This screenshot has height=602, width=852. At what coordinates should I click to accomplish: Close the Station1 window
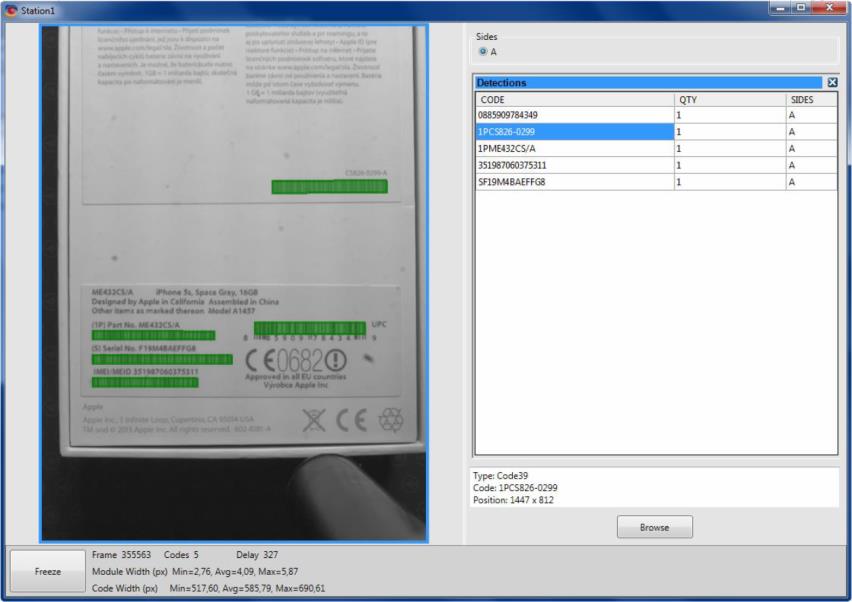tap(829, 8)
